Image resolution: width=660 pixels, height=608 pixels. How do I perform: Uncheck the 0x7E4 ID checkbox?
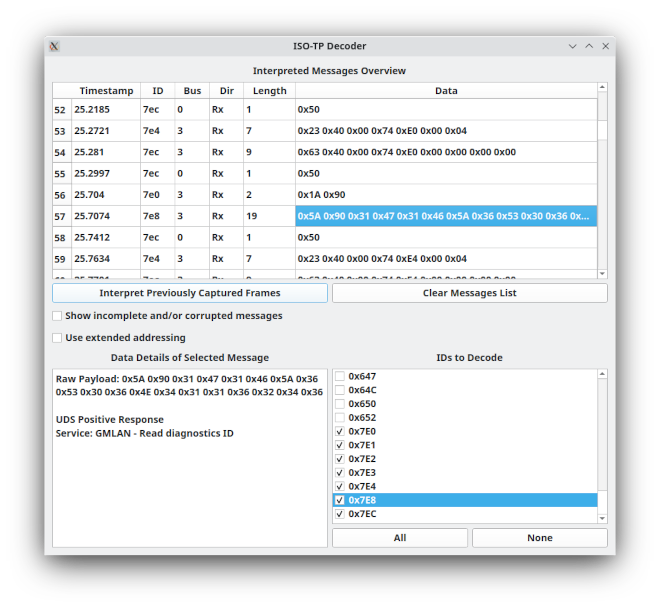point(340,486)
